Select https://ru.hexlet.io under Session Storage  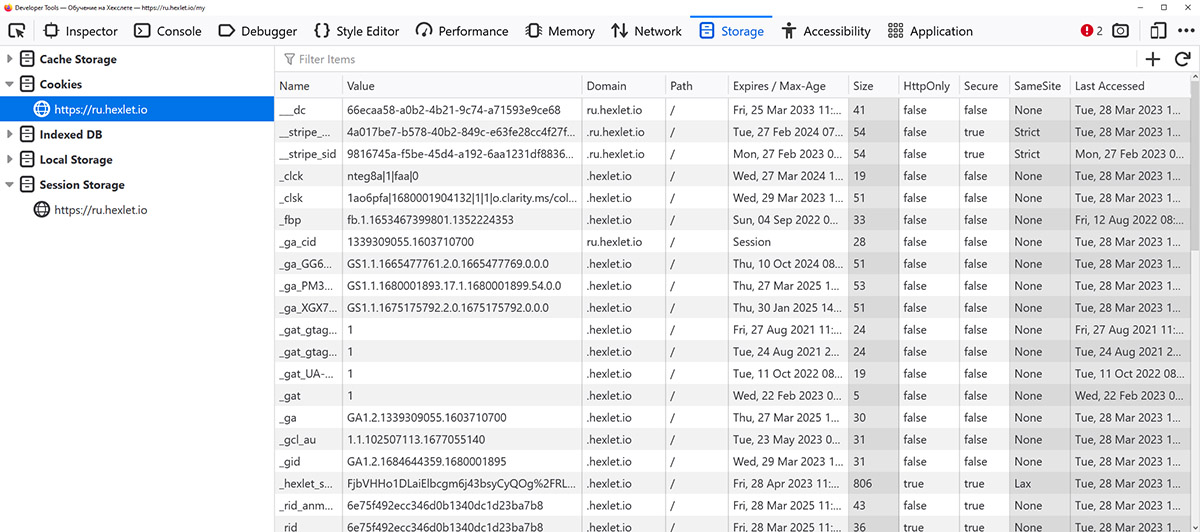click(x=101, y=210)
